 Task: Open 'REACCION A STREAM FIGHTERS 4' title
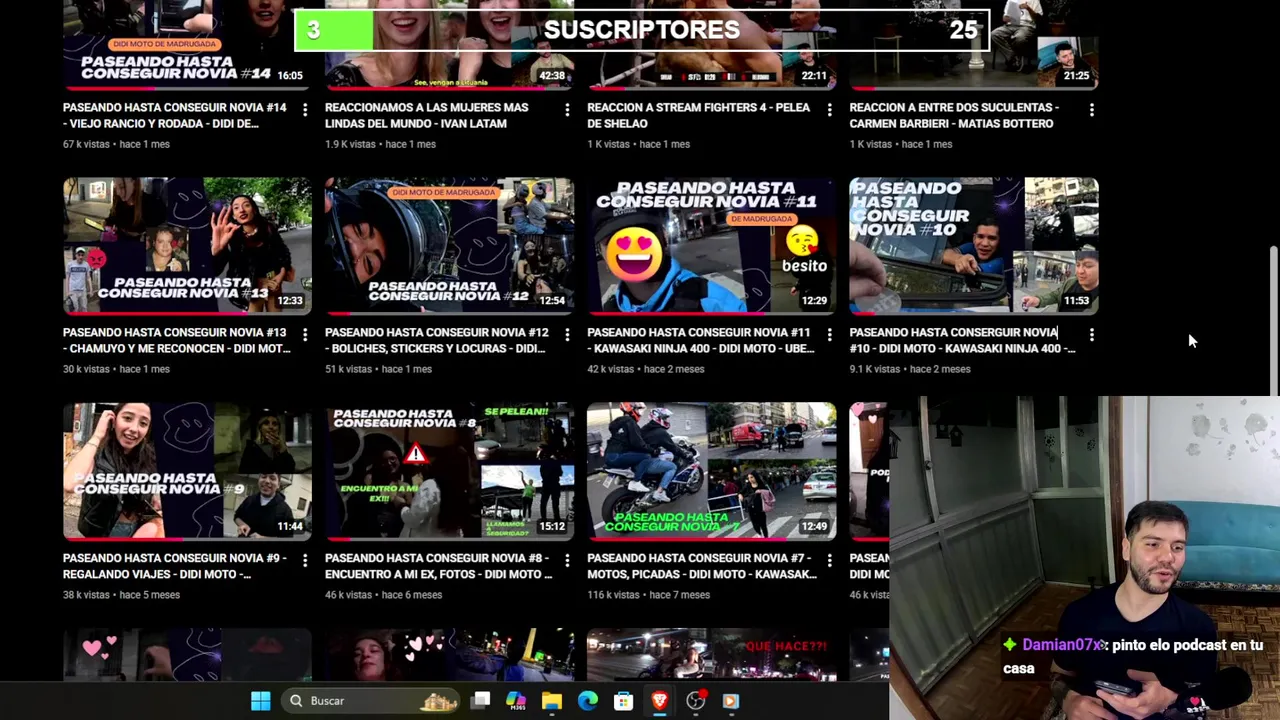[x=698, y=115]
